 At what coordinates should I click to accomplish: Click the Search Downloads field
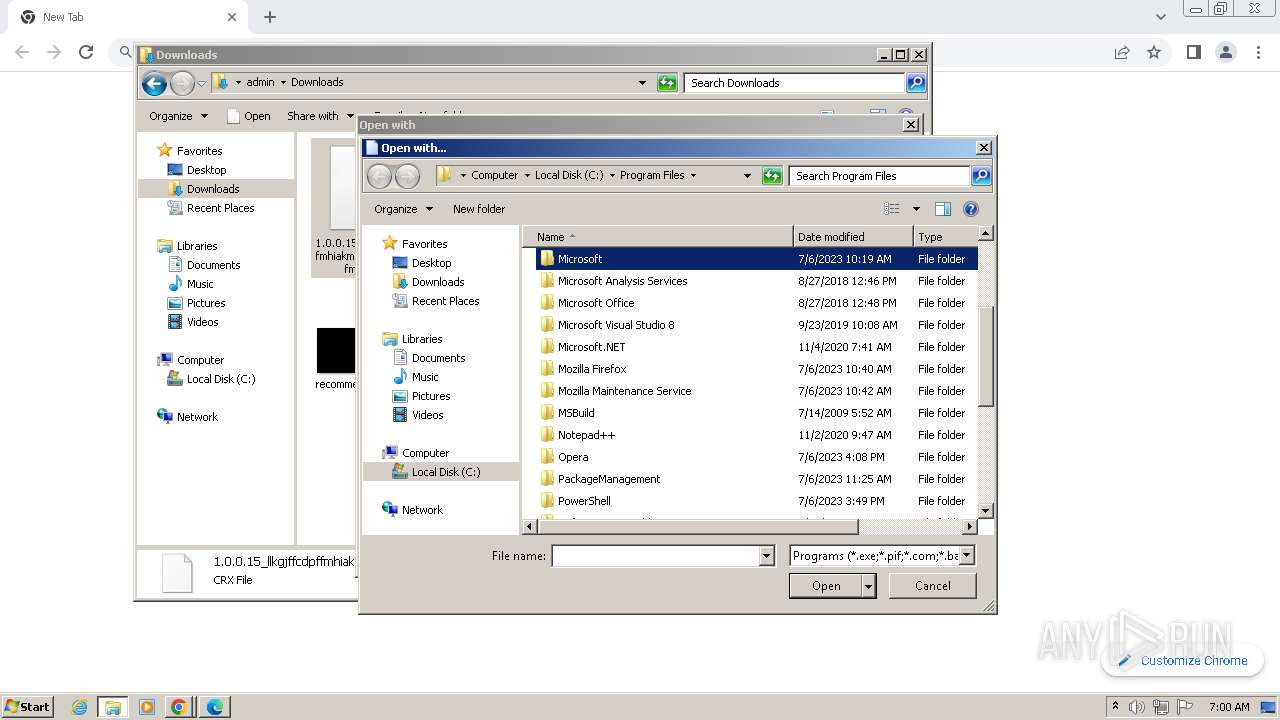[795, 83]
